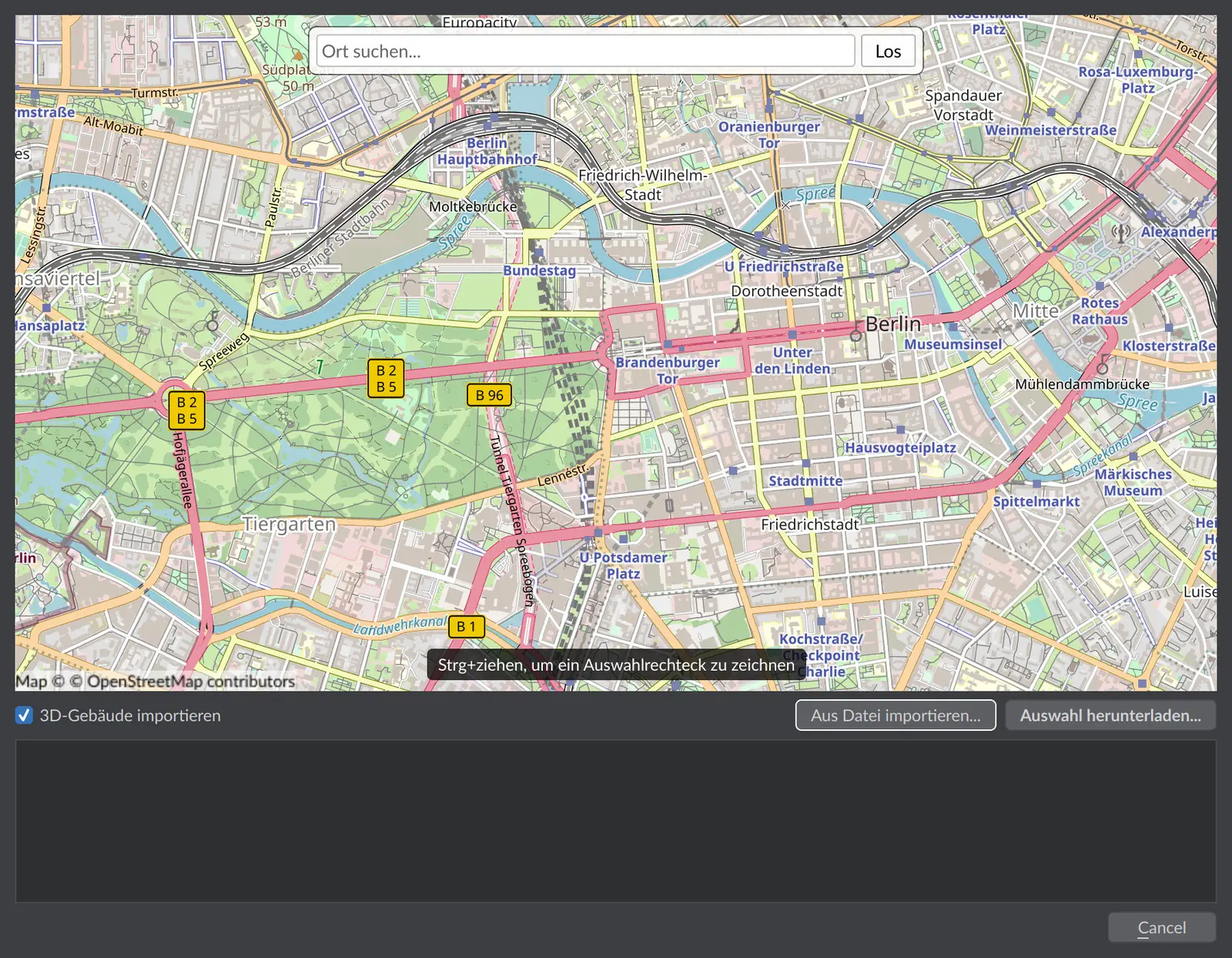
Task: Click the Brandenburger Tor map label
Action: (668, 370)
